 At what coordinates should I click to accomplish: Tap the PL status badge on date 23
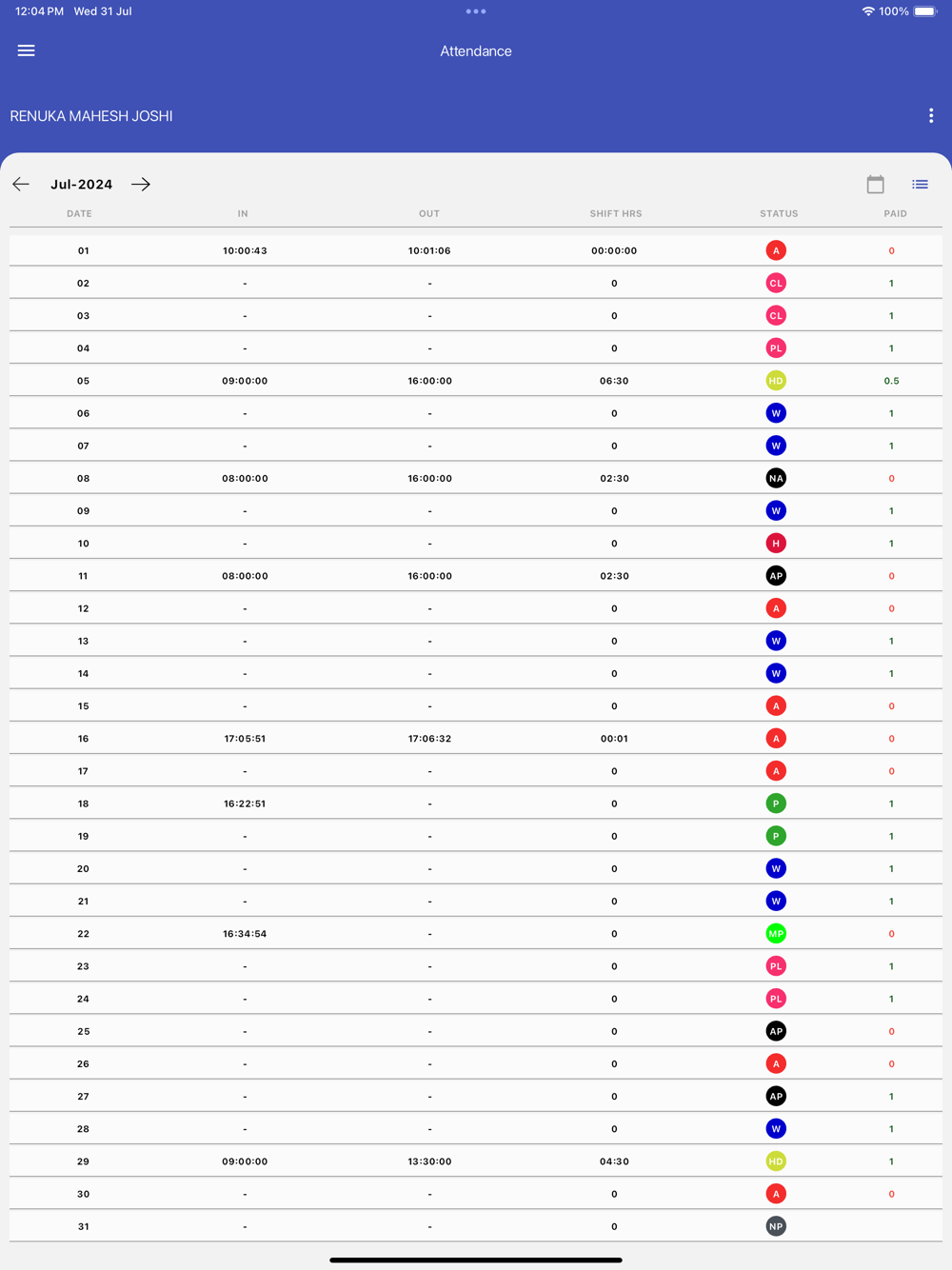(776, 966)
